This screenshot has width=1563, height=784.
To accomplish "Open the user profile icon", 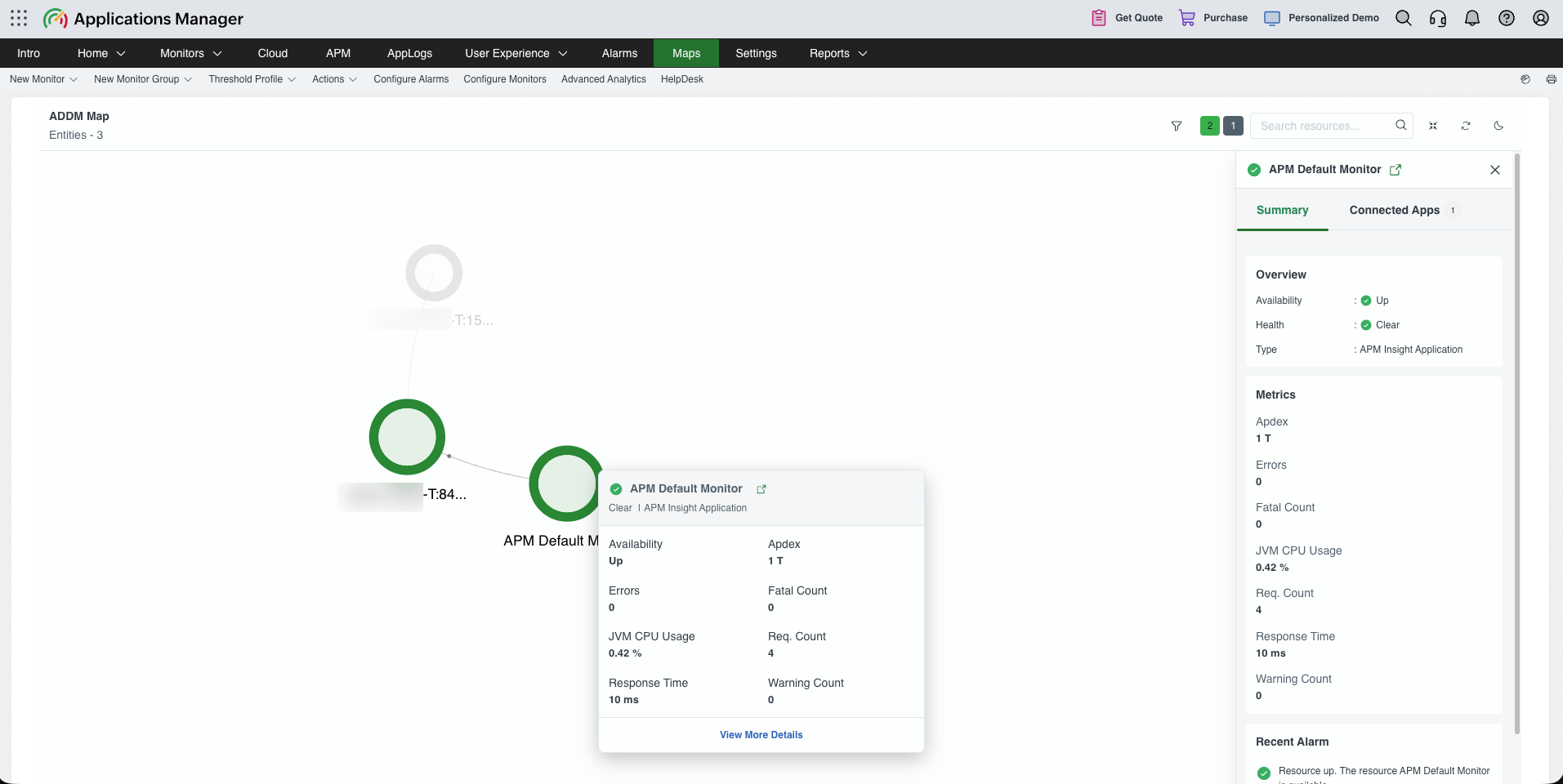I will (1541, 18).
